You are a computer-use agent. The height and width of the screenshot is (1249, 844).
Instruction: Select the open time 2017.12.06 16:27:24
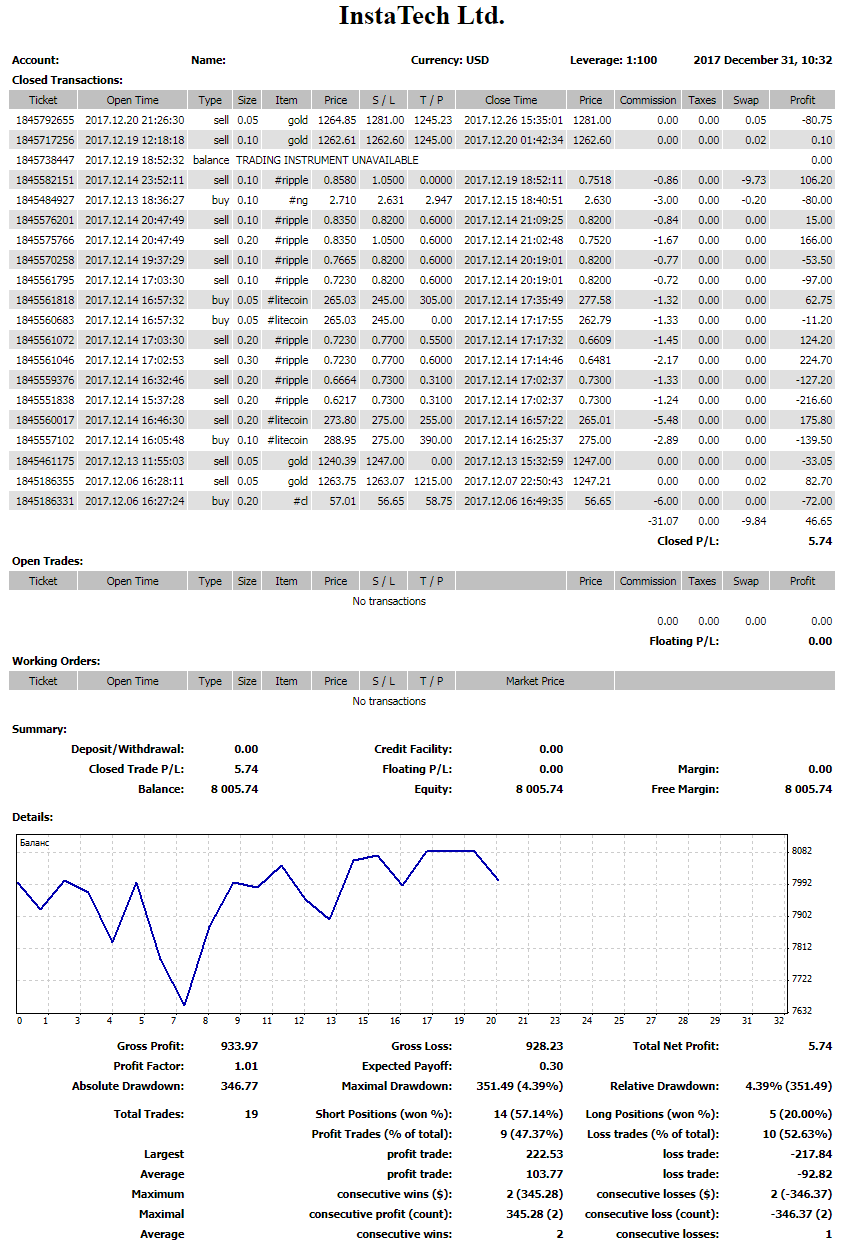pos(135,500)
